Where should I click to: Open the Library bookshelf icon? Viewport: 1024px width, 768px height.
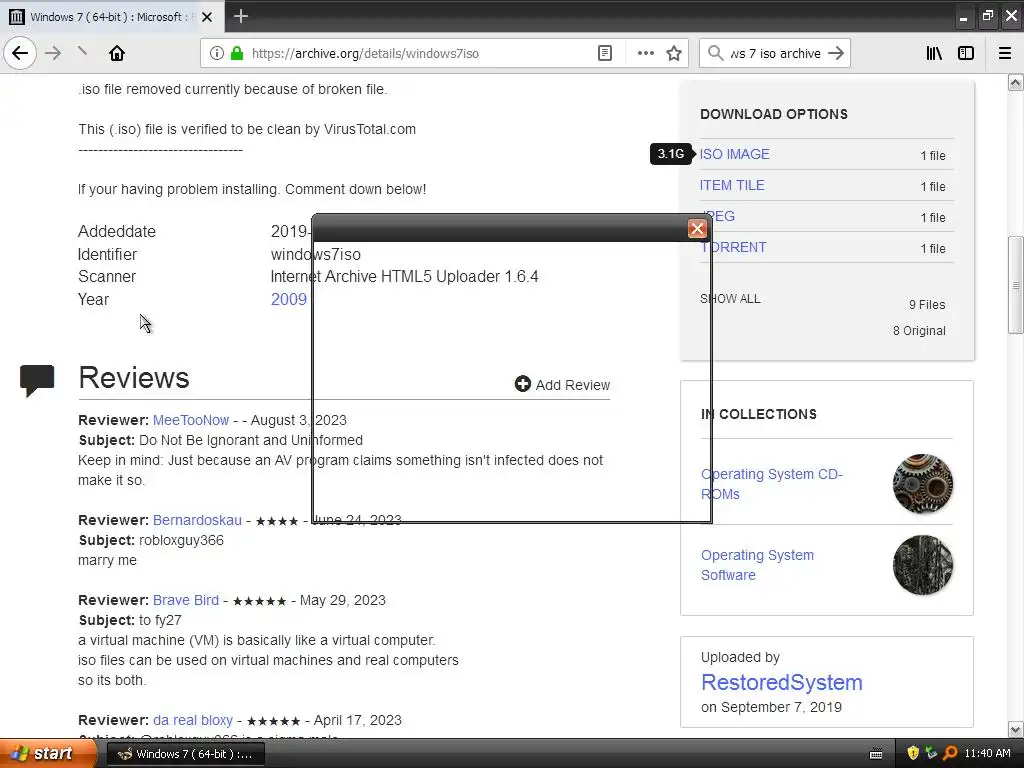click(x=934, y=53)
